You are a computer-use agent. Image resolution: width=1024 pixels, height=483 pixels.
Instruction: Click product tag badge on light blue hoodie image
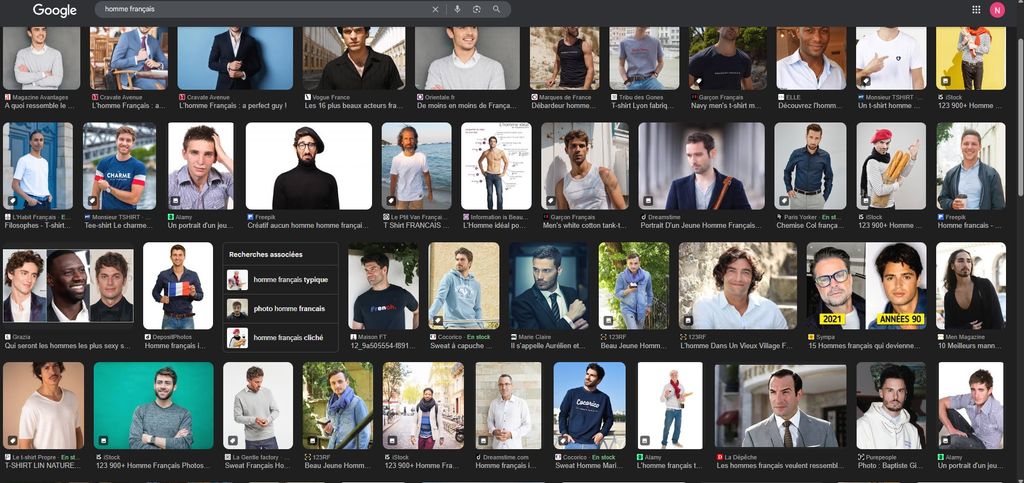point(439,321)
